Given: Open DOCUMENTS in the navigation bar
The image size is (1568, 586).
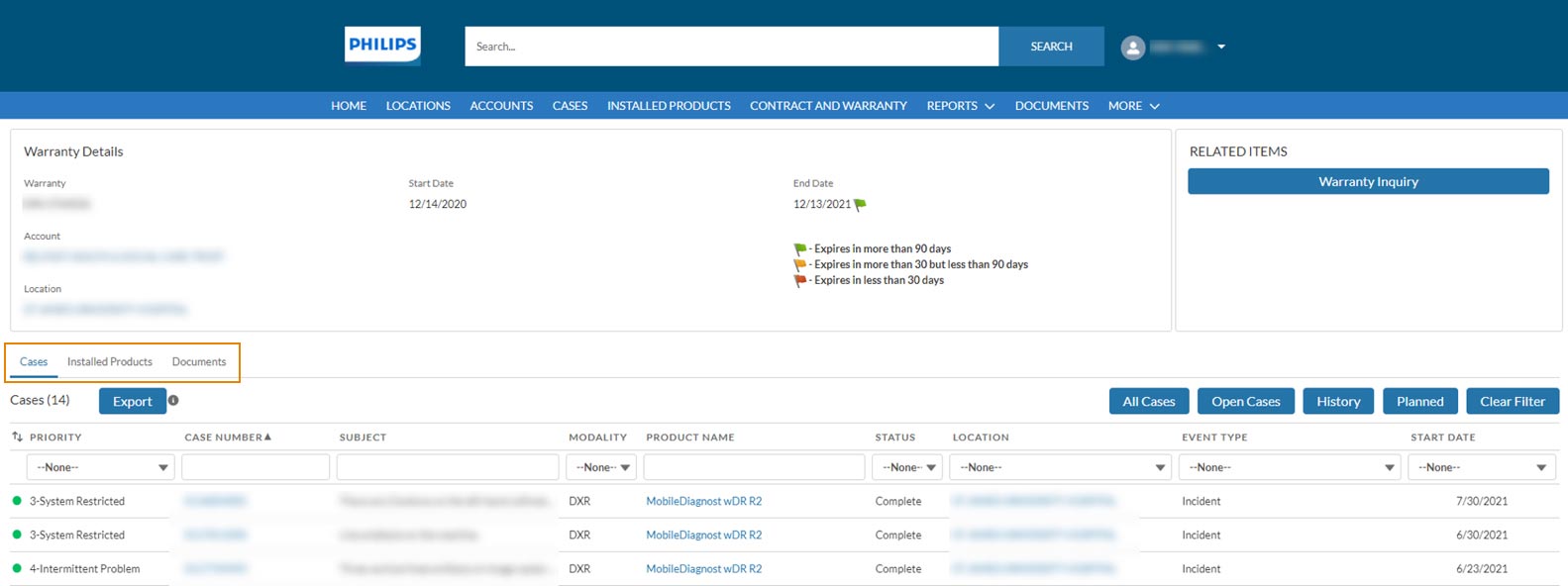Looking at the screenshot, I should point(1051,106).
